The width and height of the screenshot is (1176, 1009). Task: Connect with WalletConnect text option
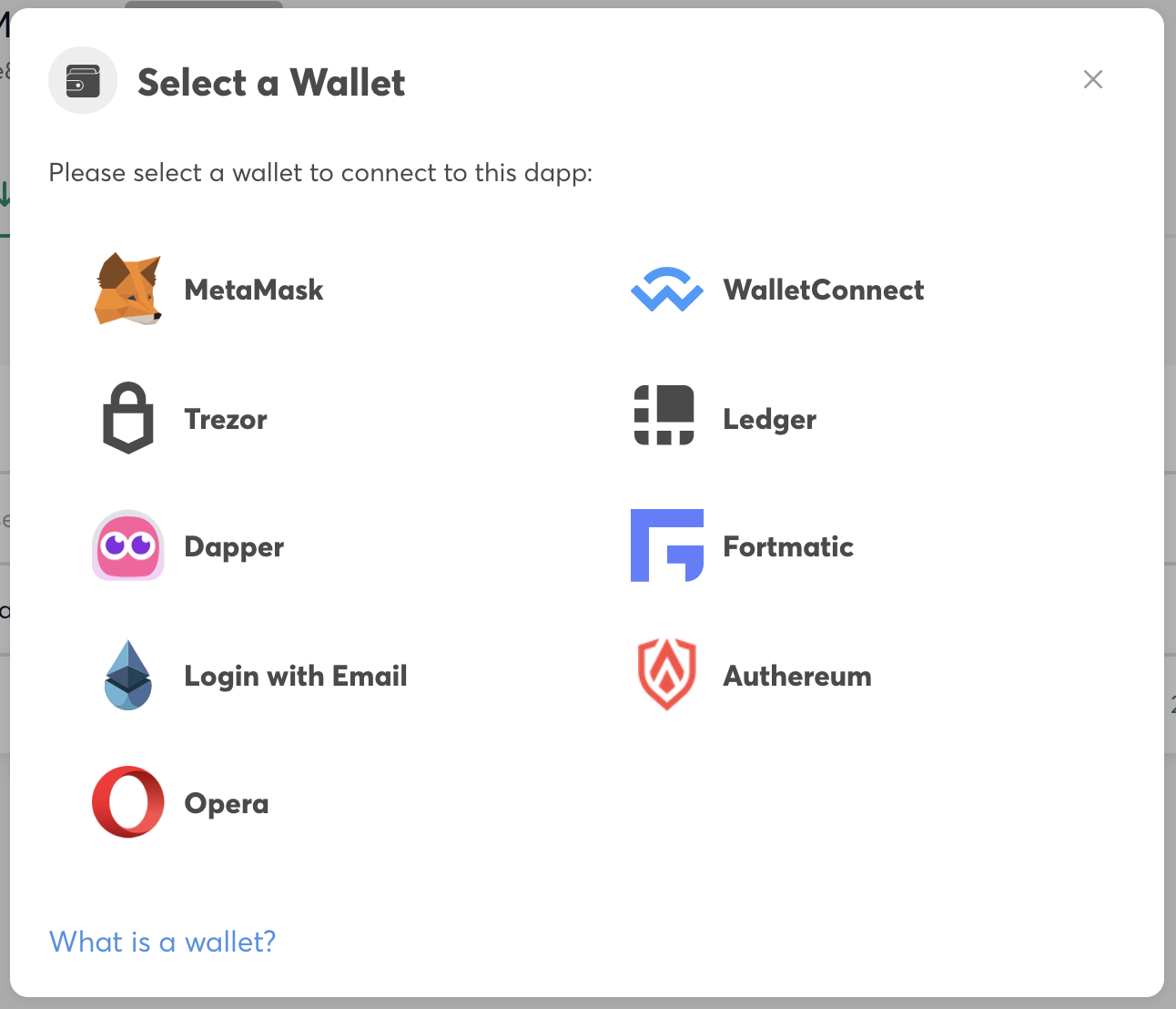824,290
